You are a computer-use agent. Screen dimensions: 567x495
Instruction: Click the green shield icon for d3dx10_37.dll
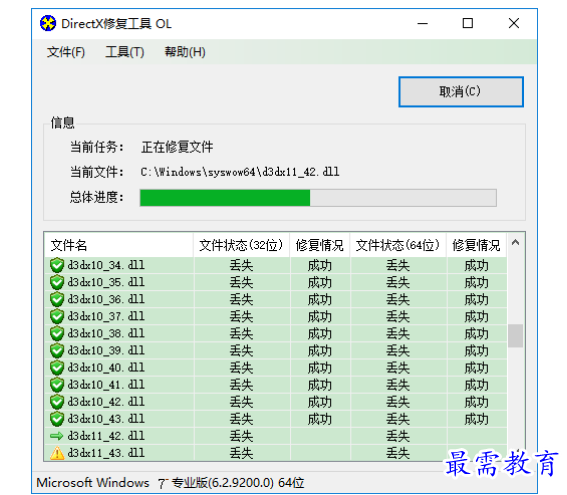[57, 316]
